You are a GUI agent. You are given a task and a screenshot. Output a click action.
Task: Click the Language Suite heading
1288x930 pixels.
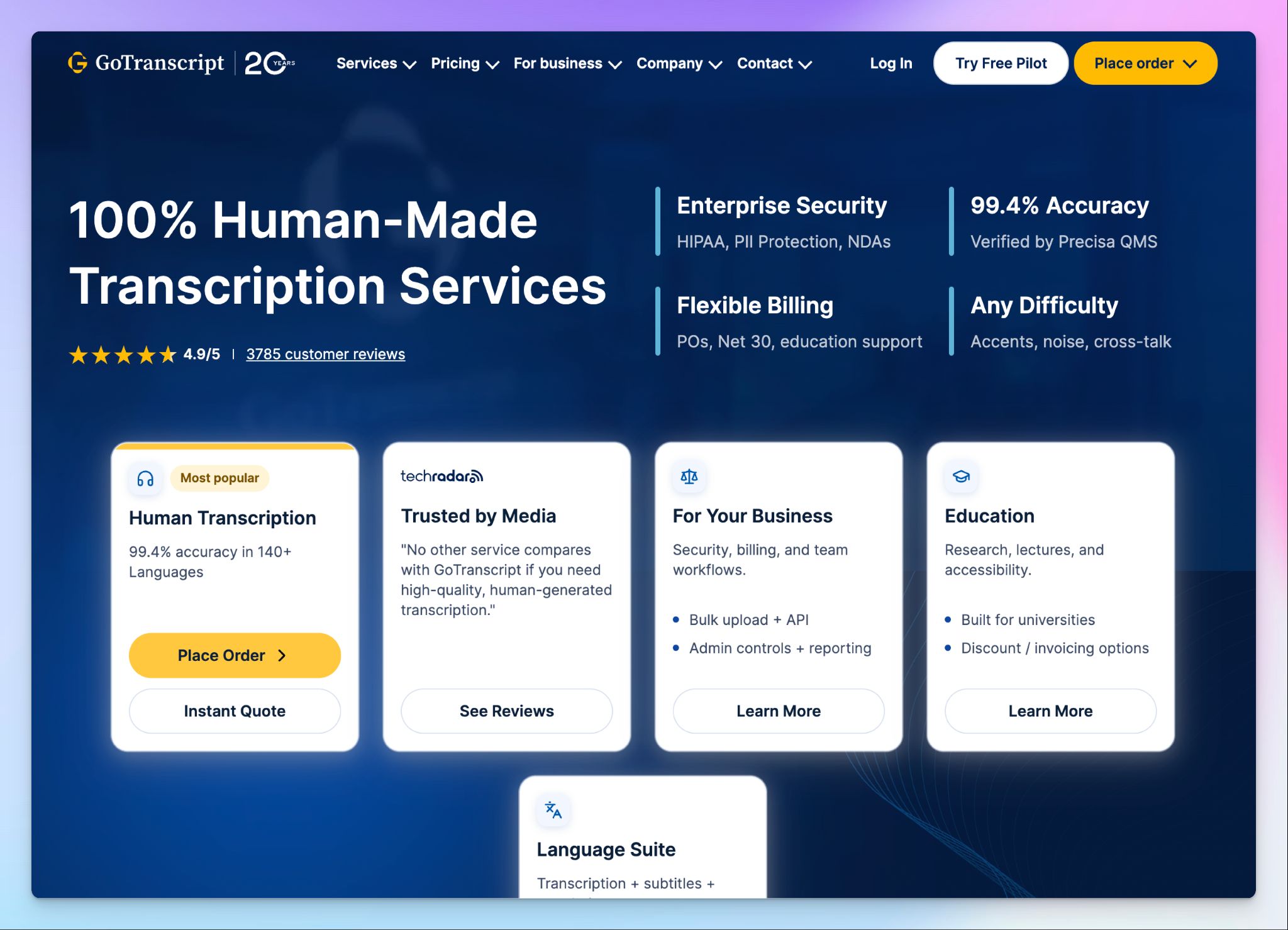[606, 850]
